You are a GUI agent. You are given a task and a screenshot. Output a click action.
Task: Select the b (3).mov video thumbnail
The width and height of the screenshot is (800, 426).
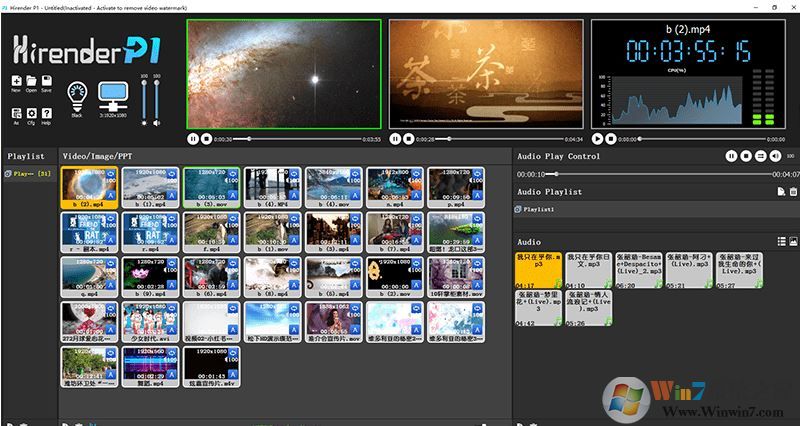click(x=211, y=187)
